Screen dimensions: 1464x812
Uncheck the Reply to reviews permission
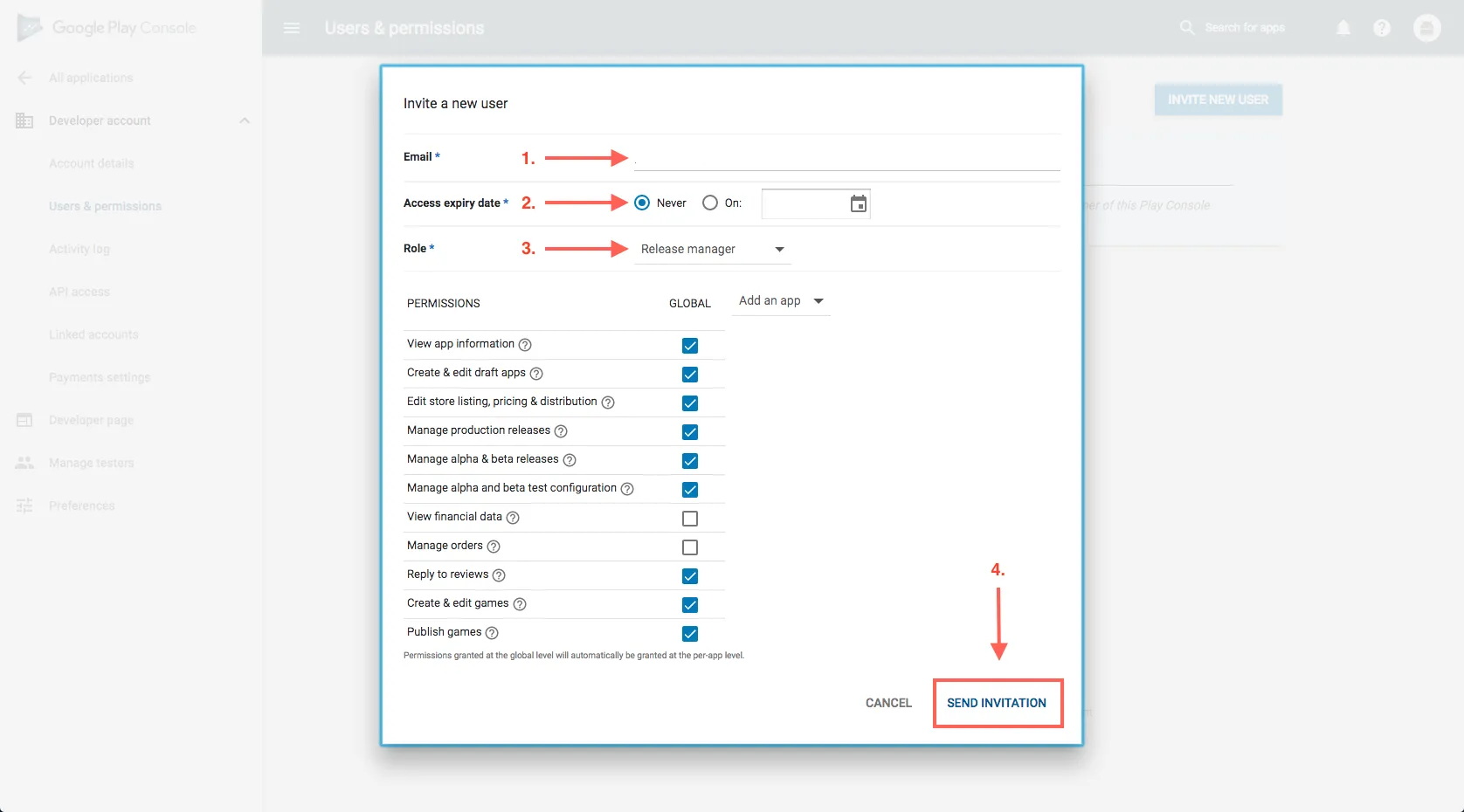[690, 576]
